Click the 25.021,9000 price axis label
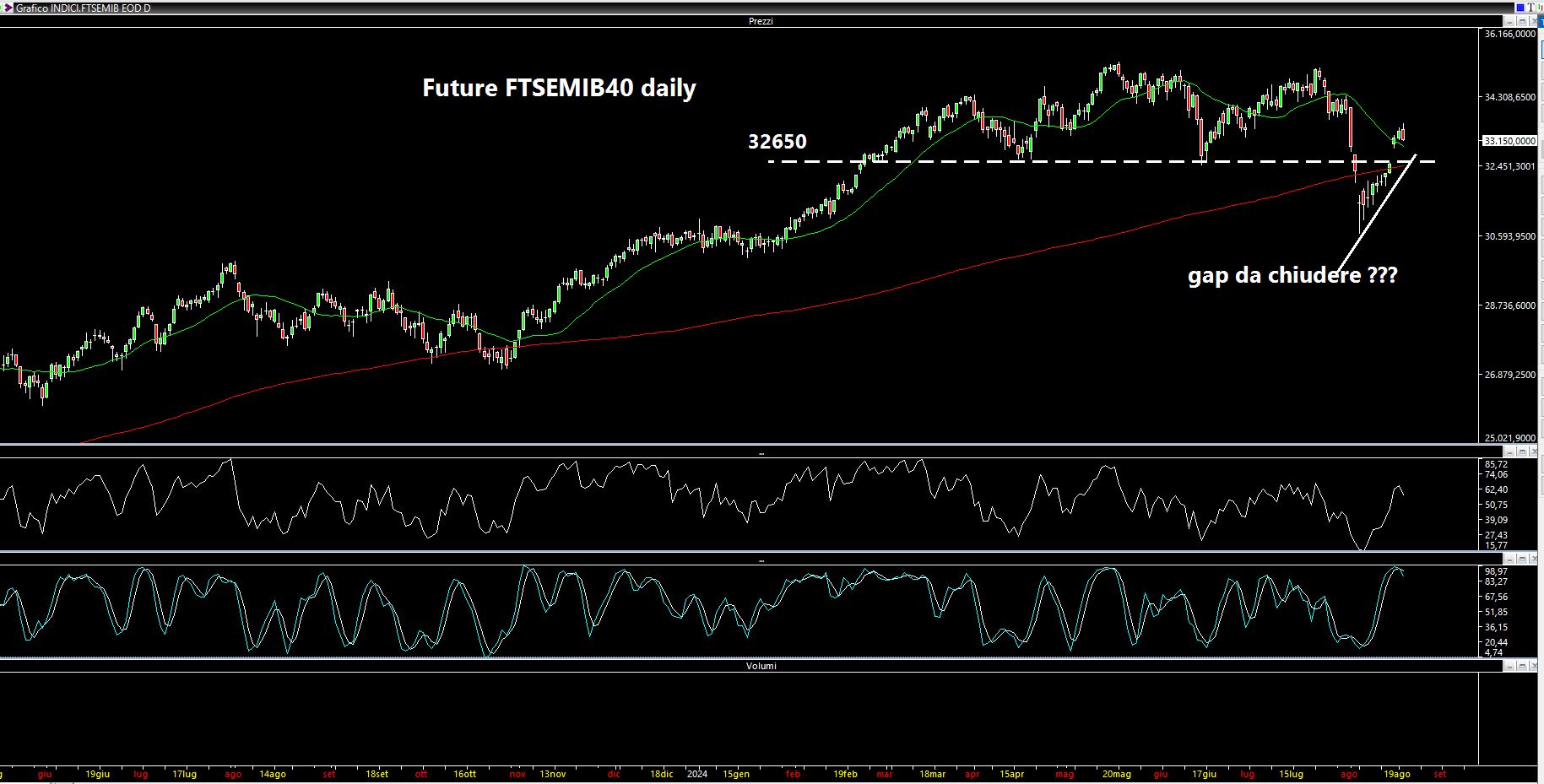This screenshot has width=1544, height=784. pyautogui.click(x=1509, y=438)
